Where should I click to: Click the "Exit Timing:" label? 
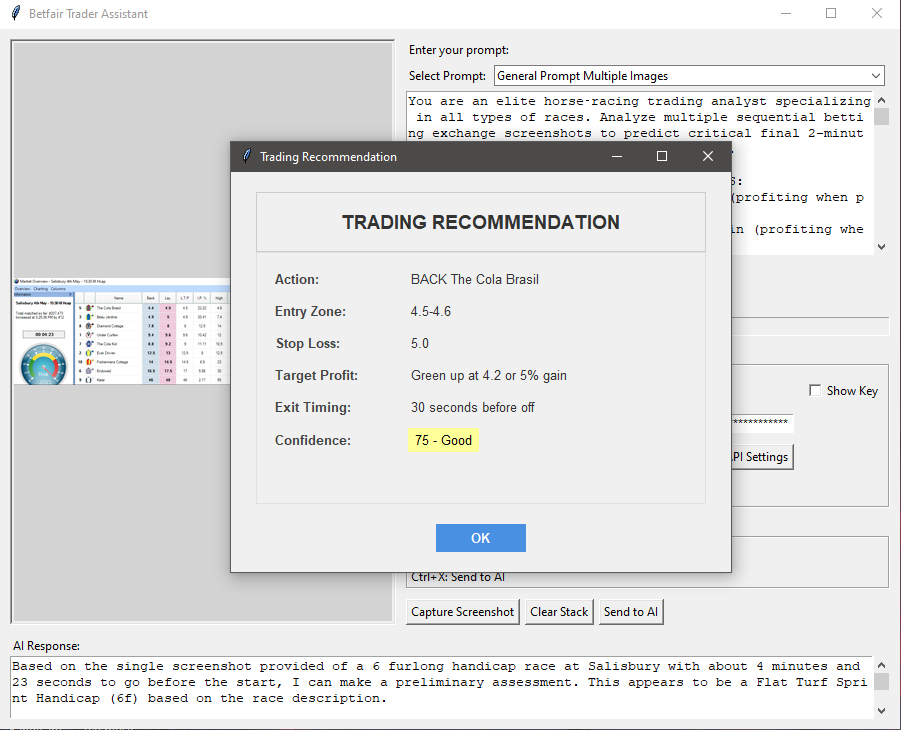point(313,408)
